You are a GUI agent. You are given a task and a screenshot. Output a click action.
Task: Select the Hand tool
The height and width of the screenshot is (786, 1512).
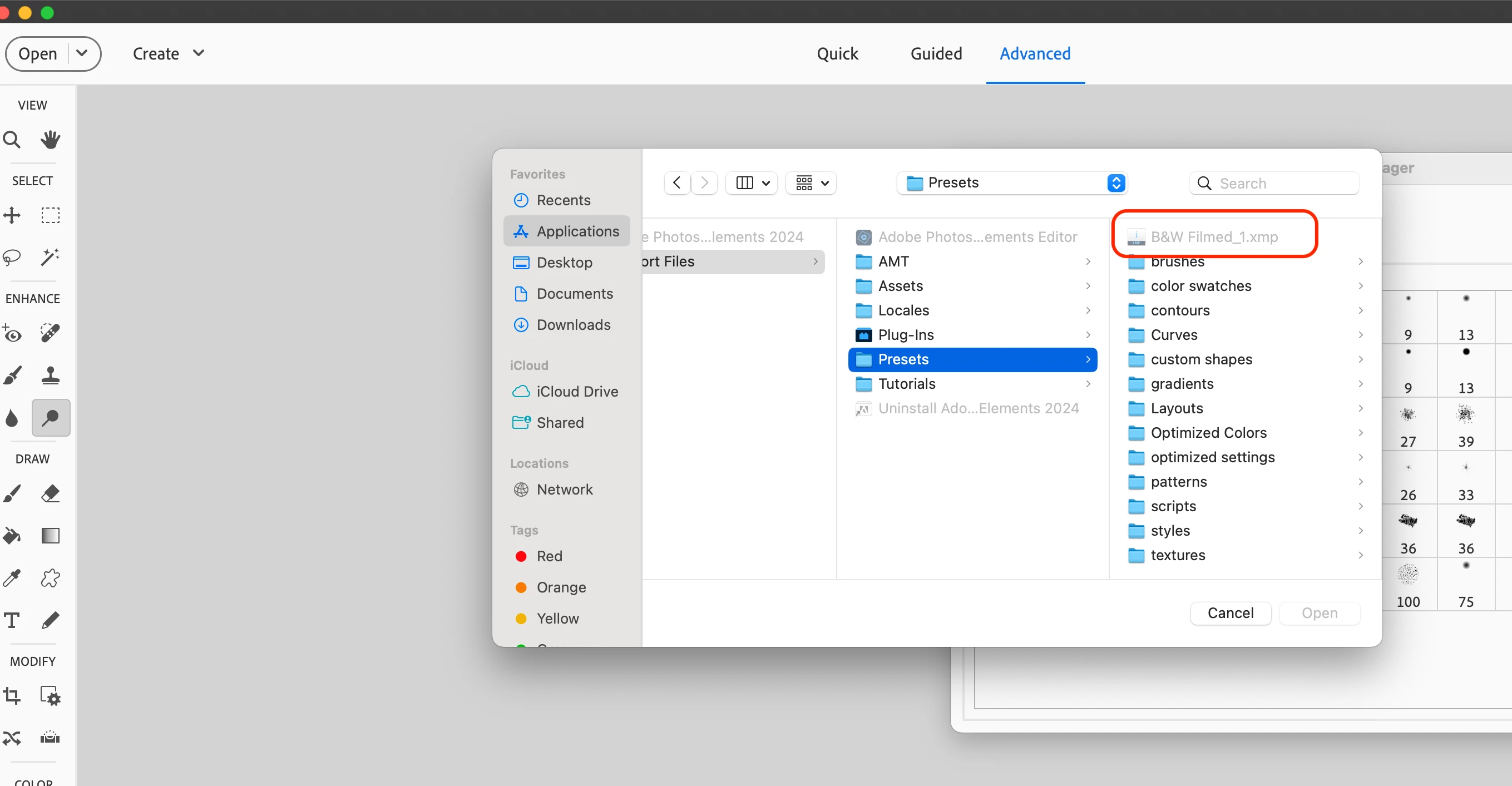51,140
